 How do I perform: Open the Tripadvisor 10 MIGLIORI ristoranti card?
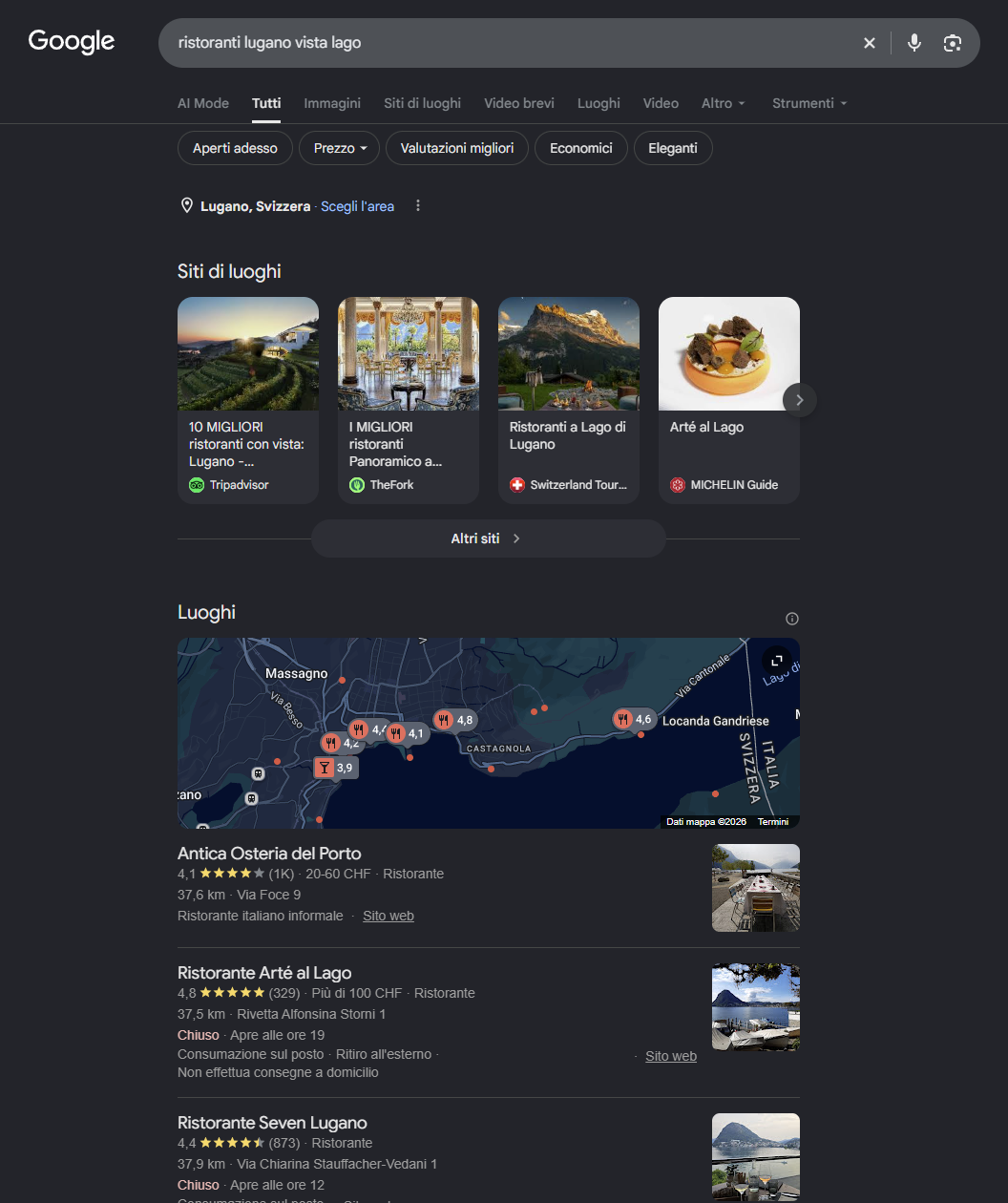tap(248, 400)
